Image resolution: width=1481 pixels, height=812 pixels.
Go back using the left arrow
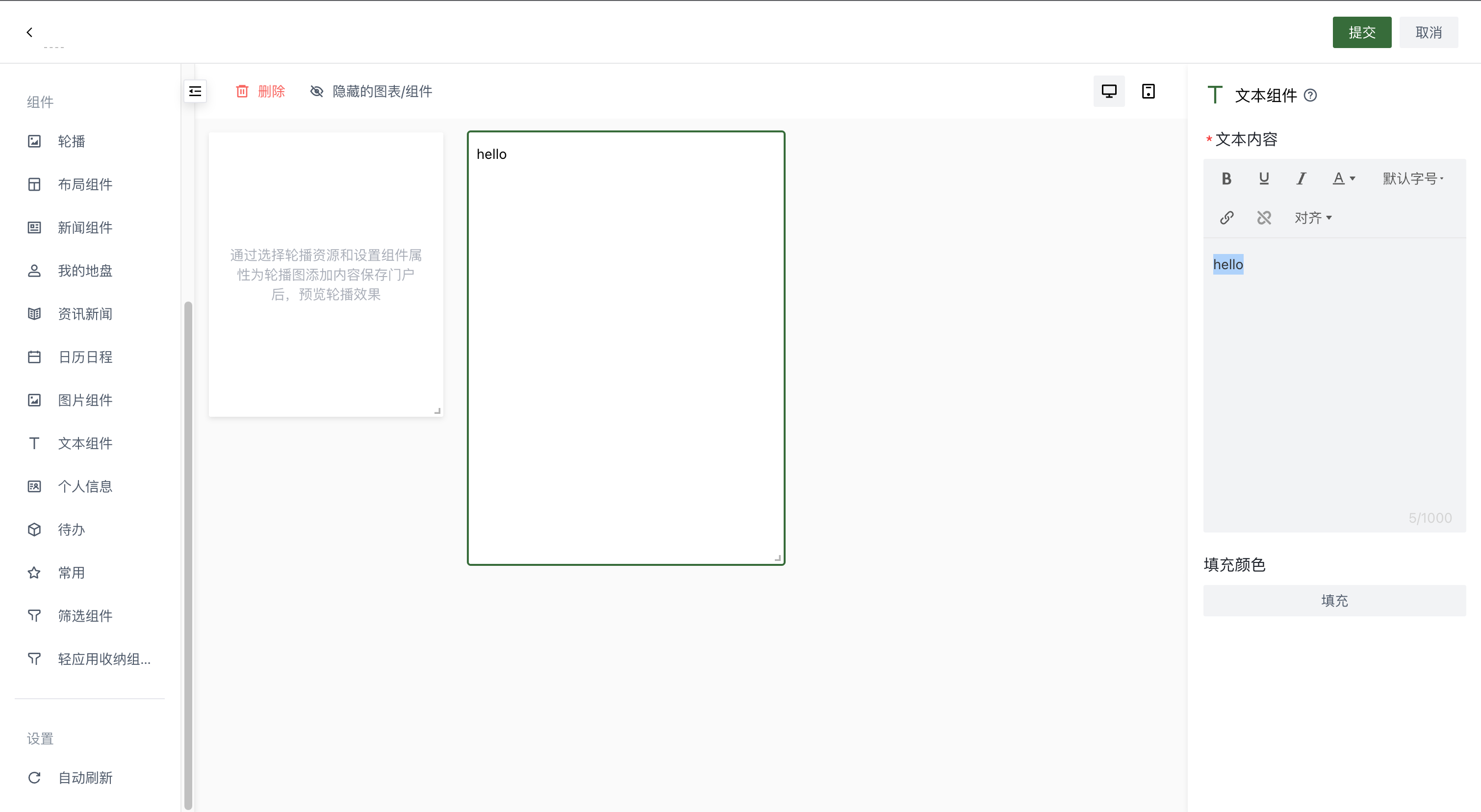pos(29,32)
